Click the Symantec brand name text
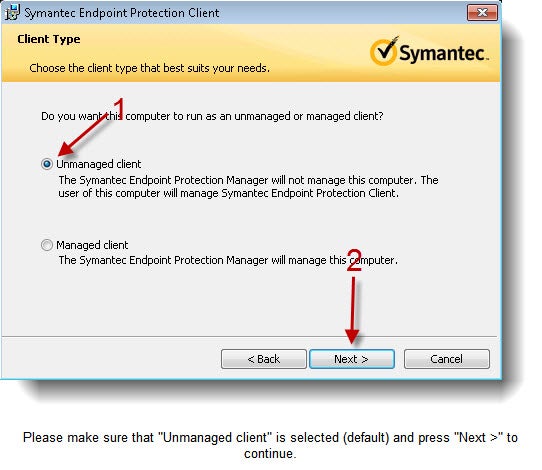Screen dimensions: 542x470 click(x=444, y=53)
